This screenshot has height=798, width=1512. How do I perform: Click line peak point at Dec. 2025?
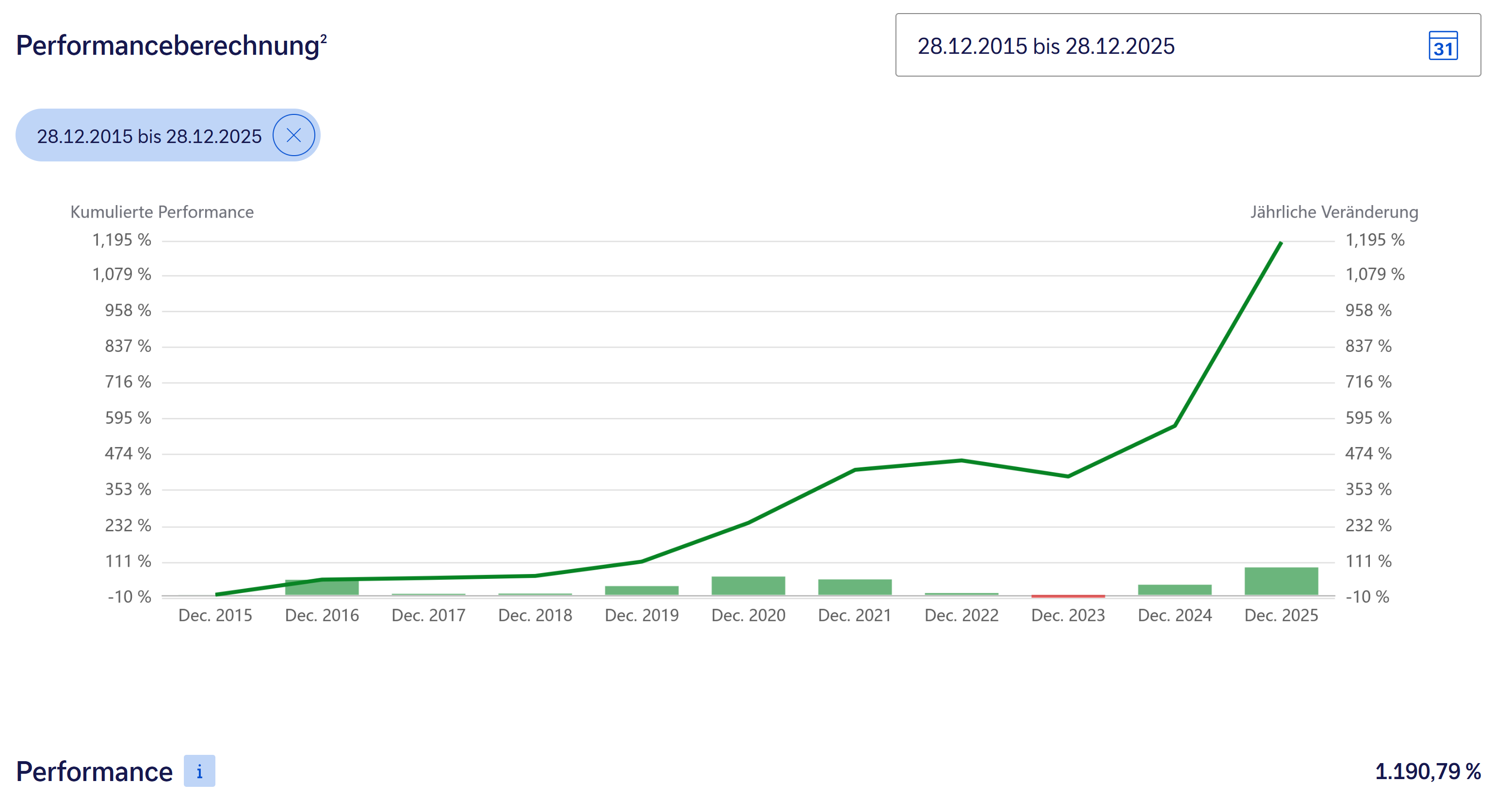1280,243
